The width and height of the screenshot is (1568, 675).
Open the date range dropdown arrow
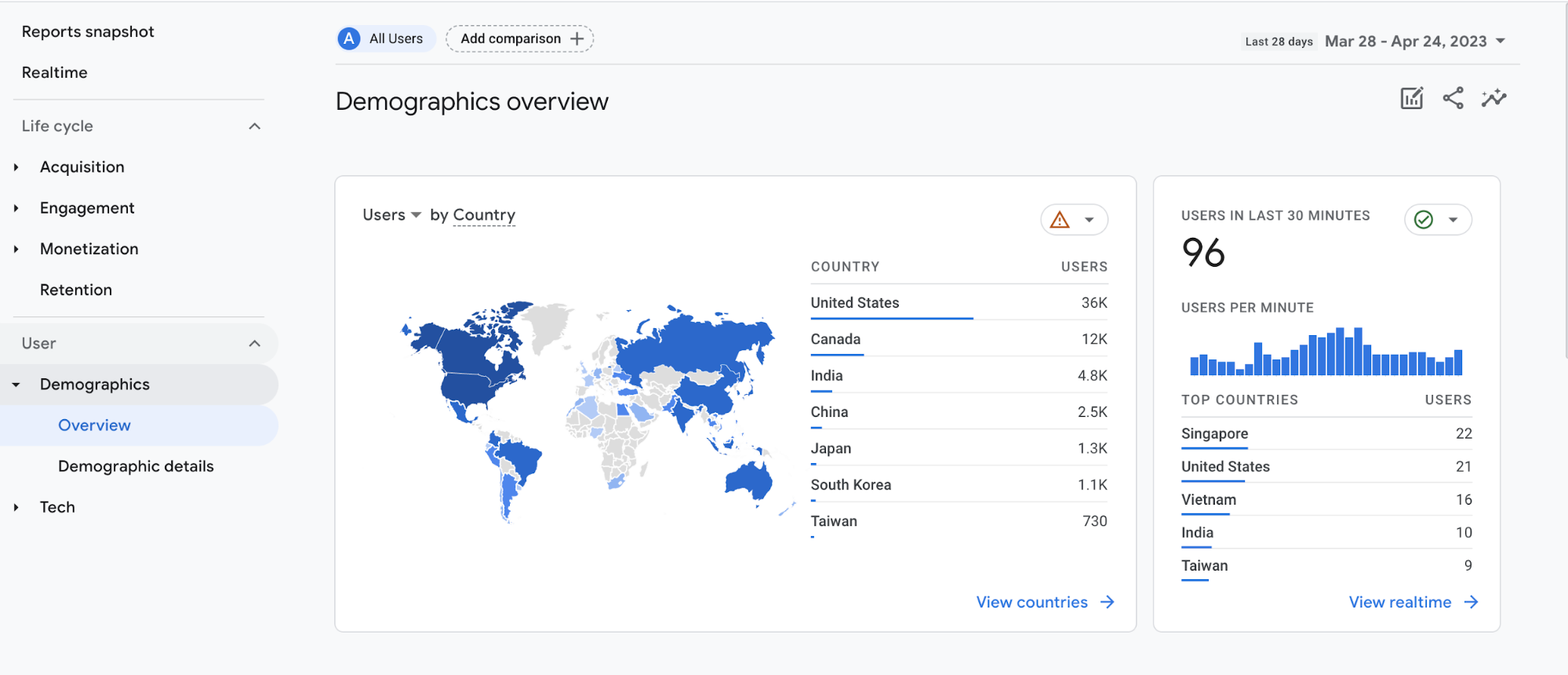pyautogui.click(x=1501, y=41)
